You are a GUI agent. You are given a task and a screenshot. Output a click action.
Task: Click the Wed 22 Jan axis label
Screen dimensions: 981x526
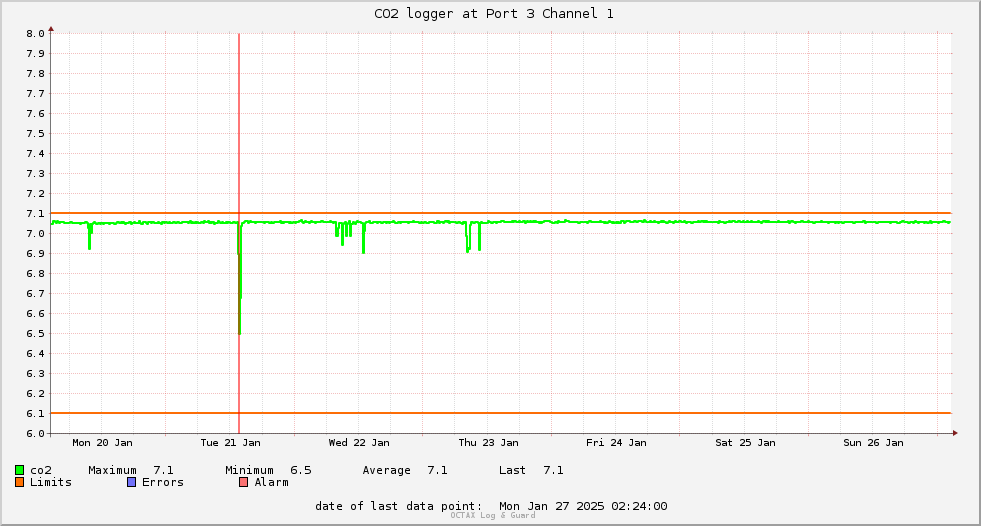click(x=359, y=443)
